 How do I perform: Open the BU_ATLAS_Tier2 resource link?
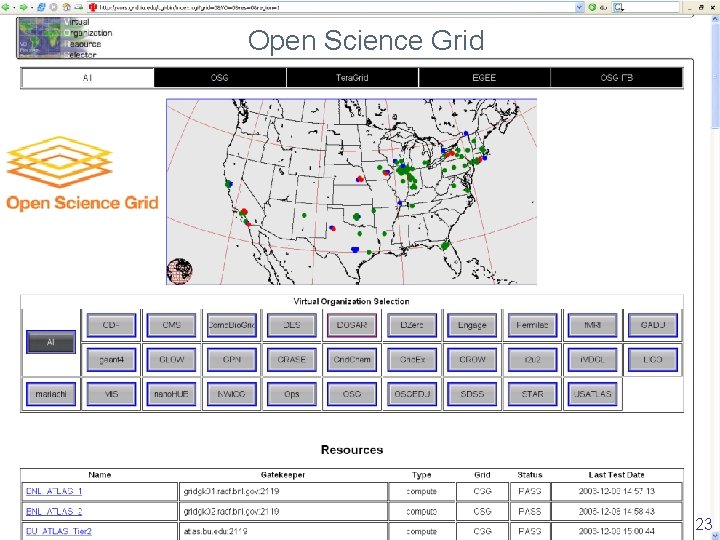point(59,531)
